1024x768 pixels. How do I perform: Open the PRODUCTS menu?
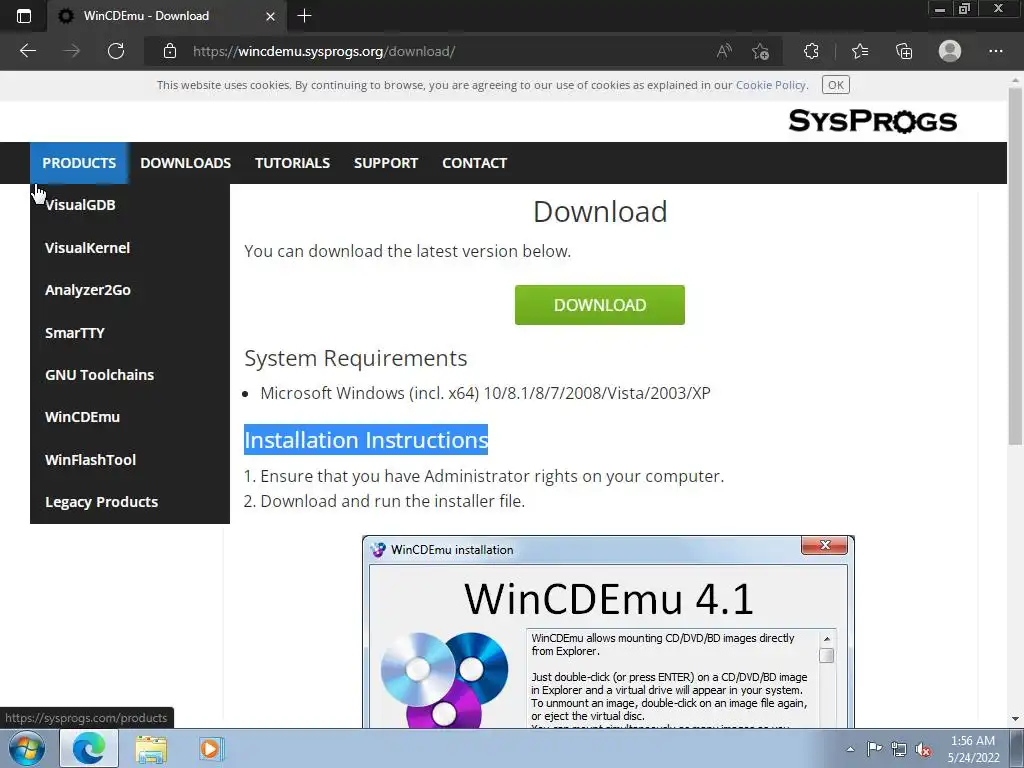coord(79,163)
